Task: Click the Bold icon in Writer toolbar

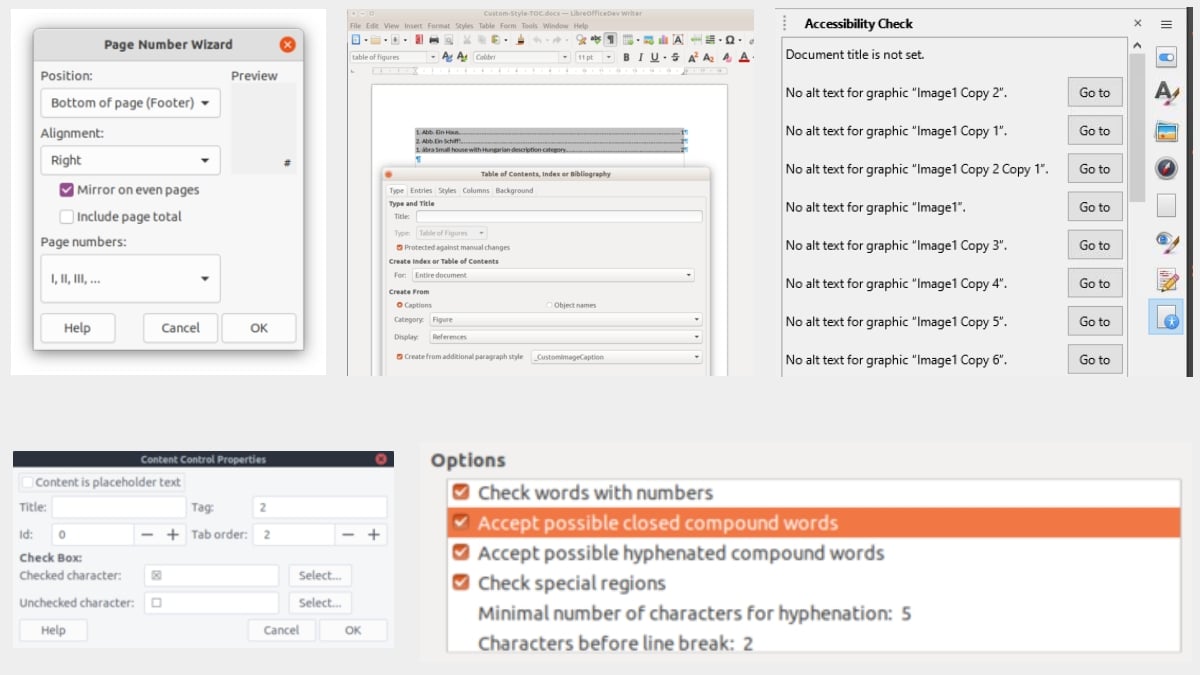Action: pos(627,58)
